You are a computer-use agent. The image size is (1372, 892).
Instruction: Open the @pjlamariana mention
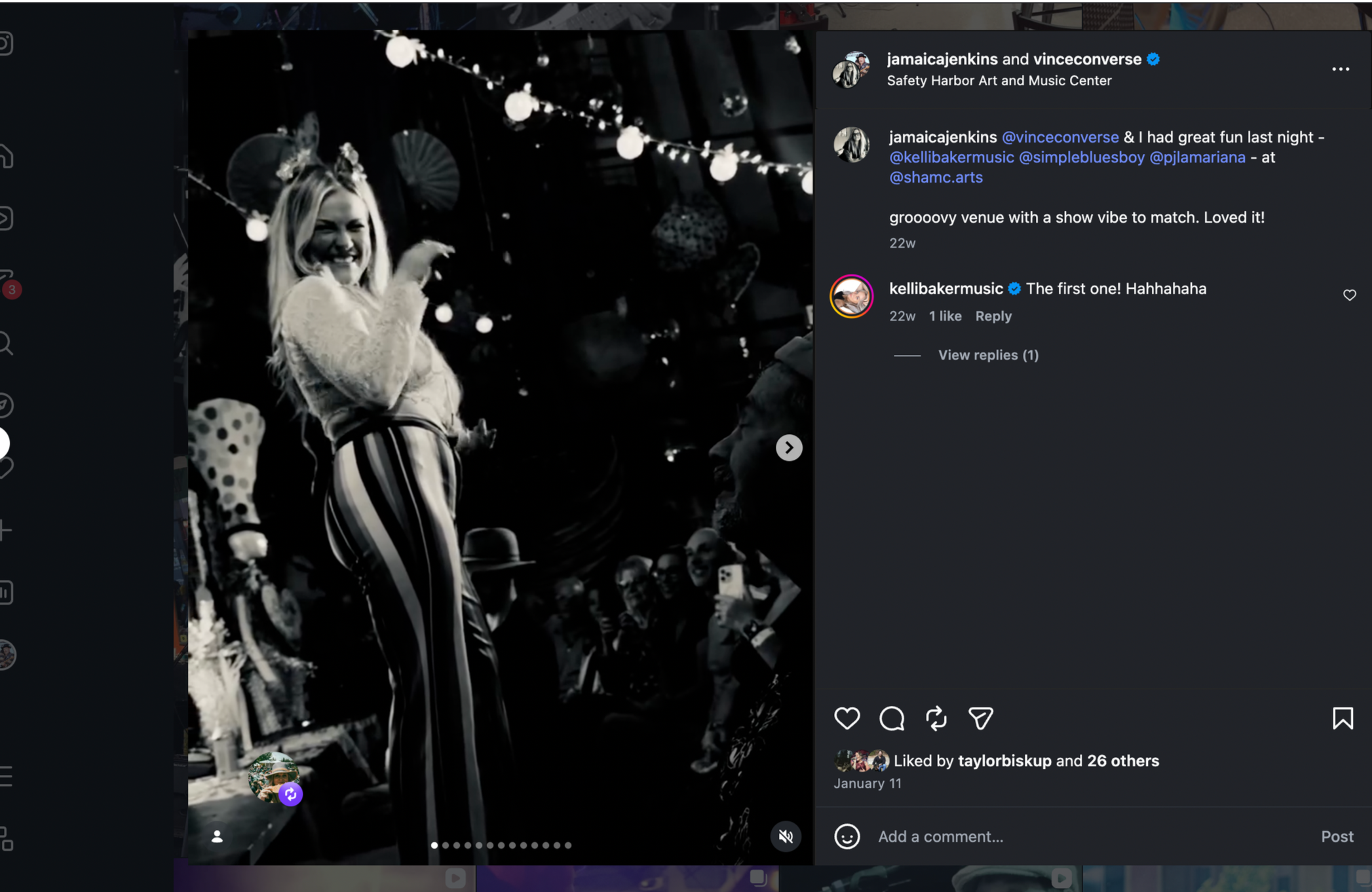(x=1197, y=157)
